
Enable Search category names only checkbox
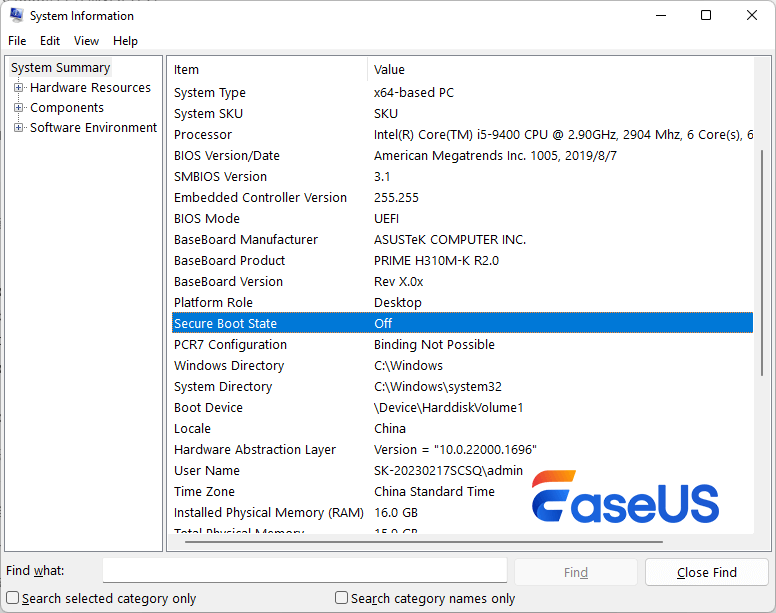coord(341,598)
